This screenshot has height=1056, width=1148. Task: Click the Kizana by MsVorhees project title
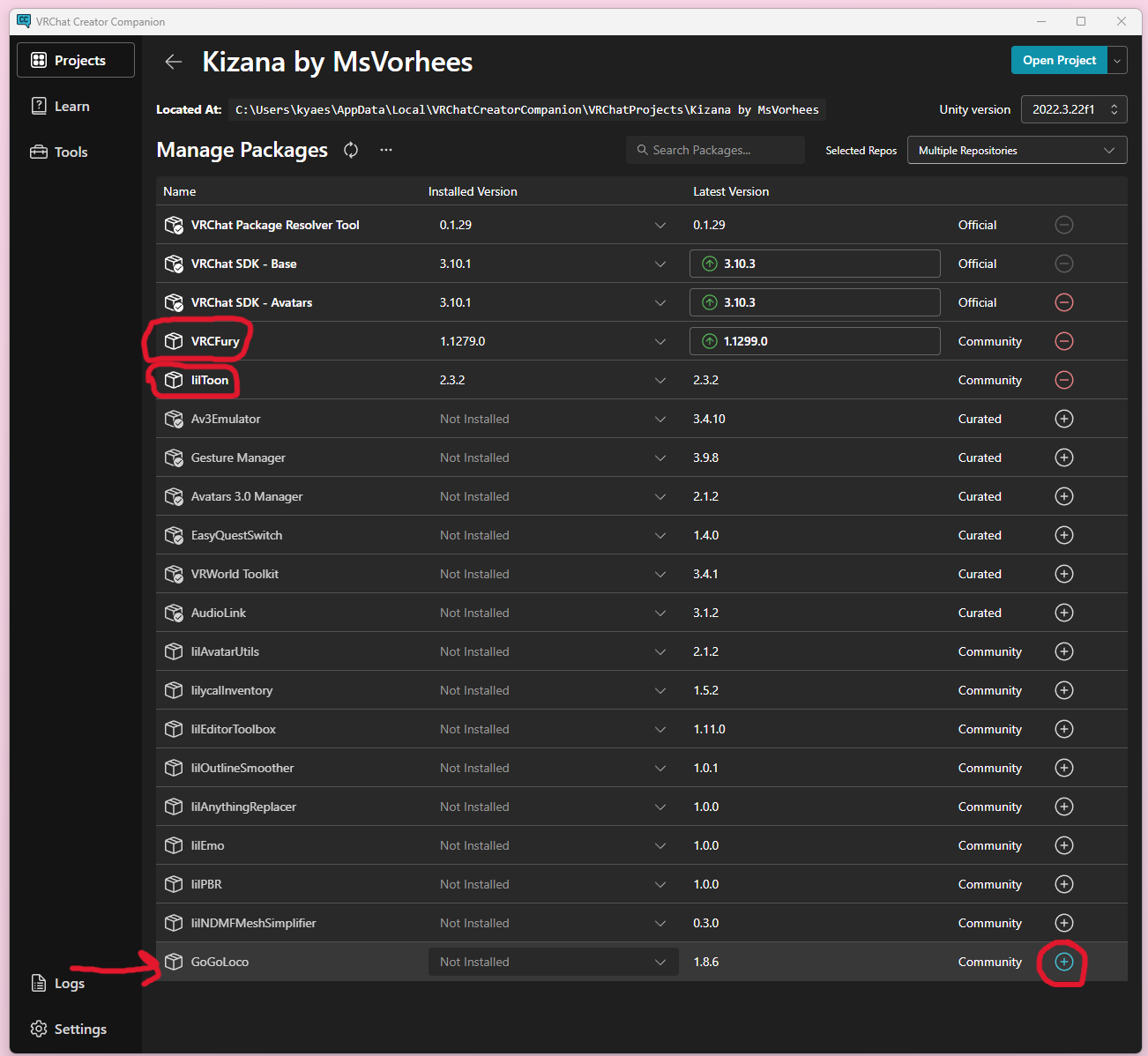338,62
